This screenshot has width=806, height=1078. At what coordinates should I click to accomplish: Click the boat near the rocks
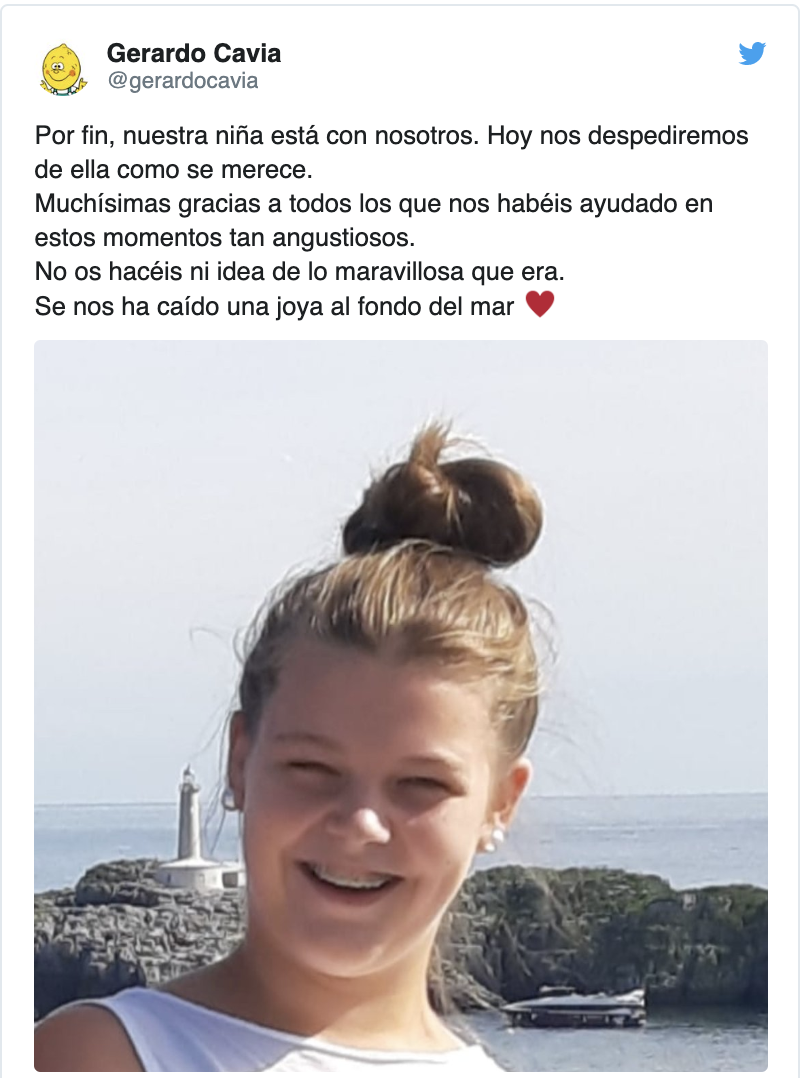(574, 1008)
